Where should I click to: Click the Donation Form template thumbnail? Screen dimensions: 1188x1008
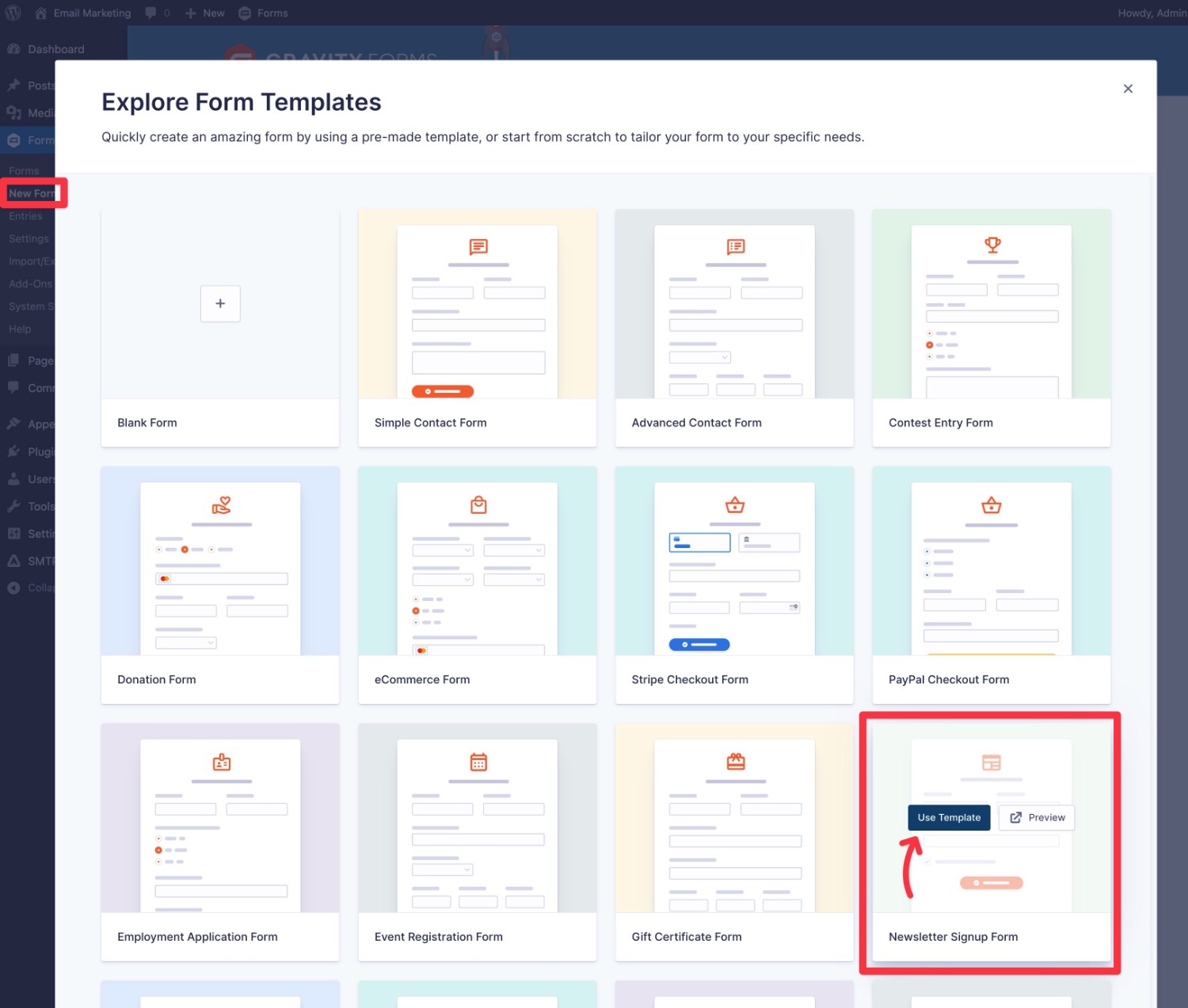[220, 561]
